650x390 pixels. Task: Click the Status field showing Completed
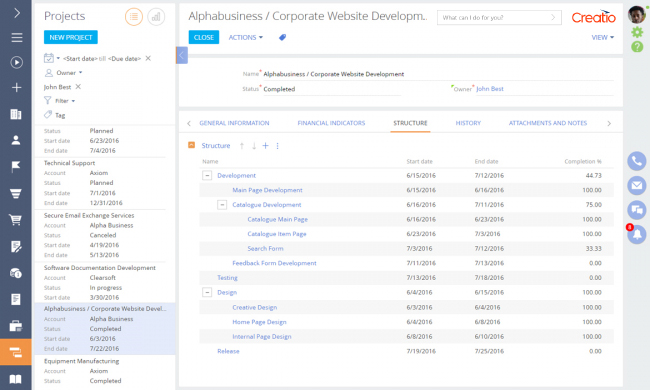point(332,89)
